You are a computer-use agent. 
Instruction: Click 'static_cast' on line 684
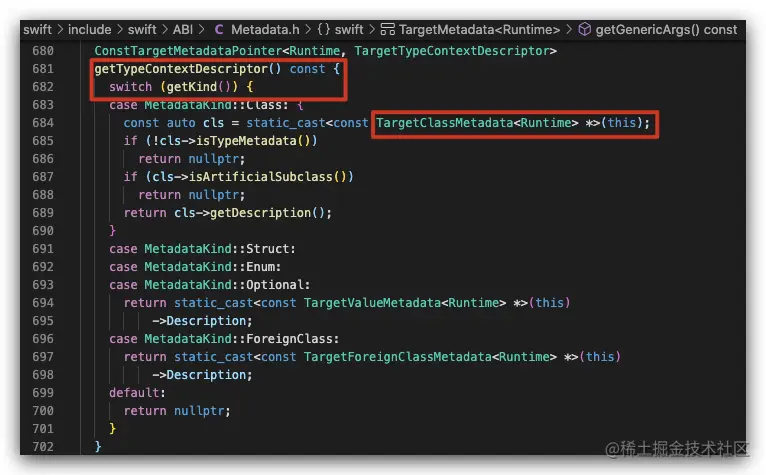pos(285,123)
